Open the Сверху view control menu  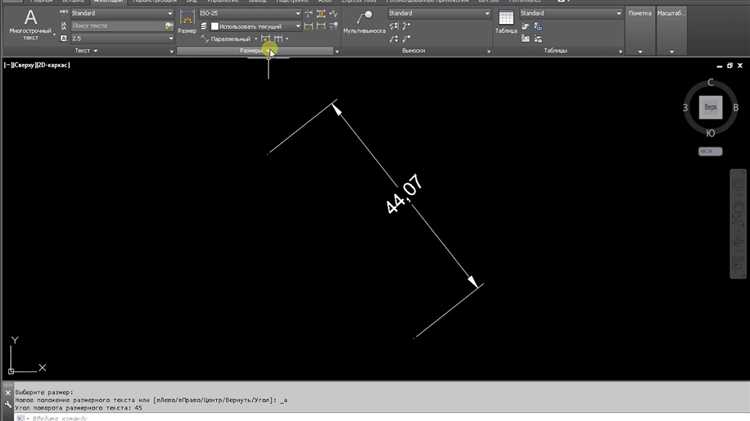pyautogui.click(x=23, y=65)
